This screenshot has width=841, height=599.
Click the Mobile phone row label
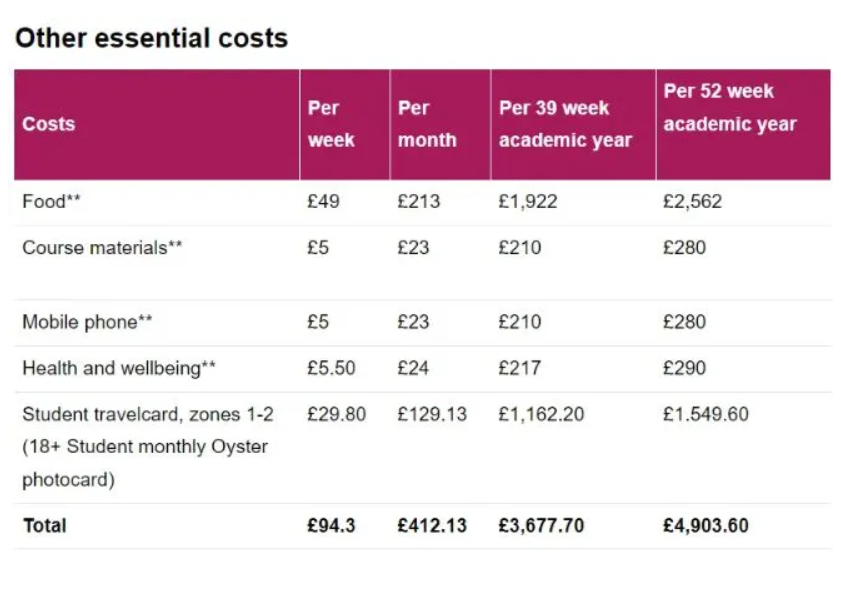[x=87, y=322]
